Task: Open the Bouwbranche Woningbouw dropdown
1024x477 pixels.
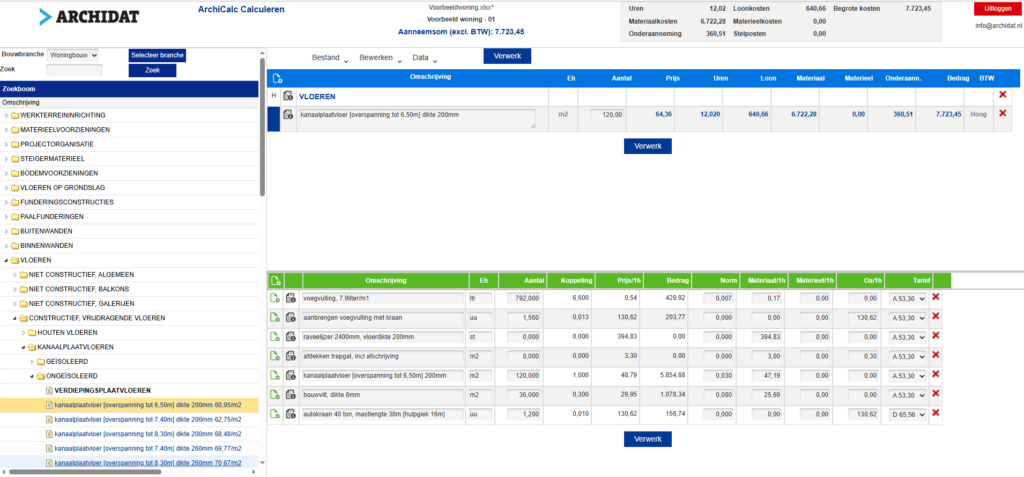Action: 72,56
